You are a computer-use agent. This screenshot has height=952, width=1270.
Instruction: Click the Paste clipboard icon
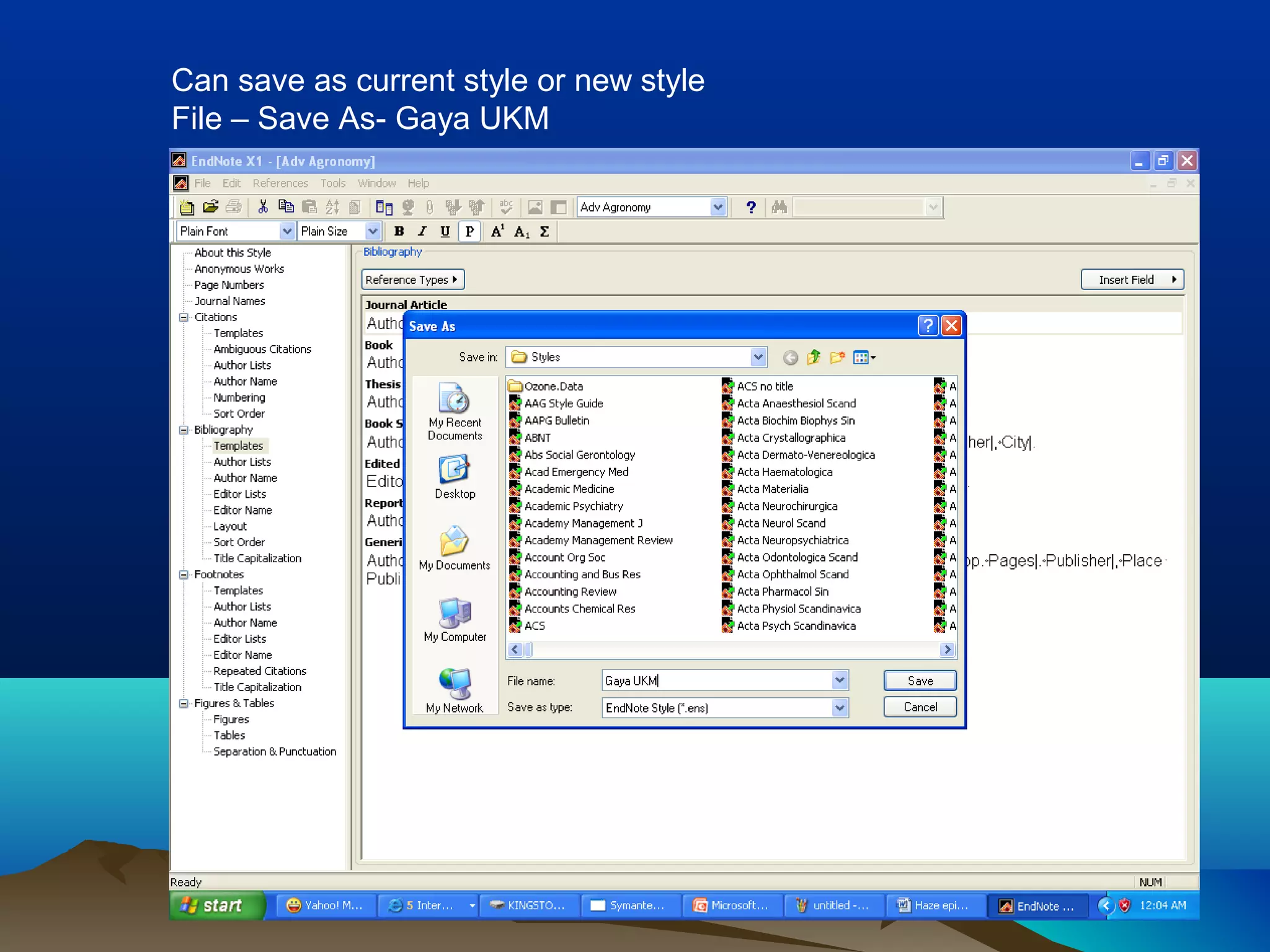[x=309, y=207]
